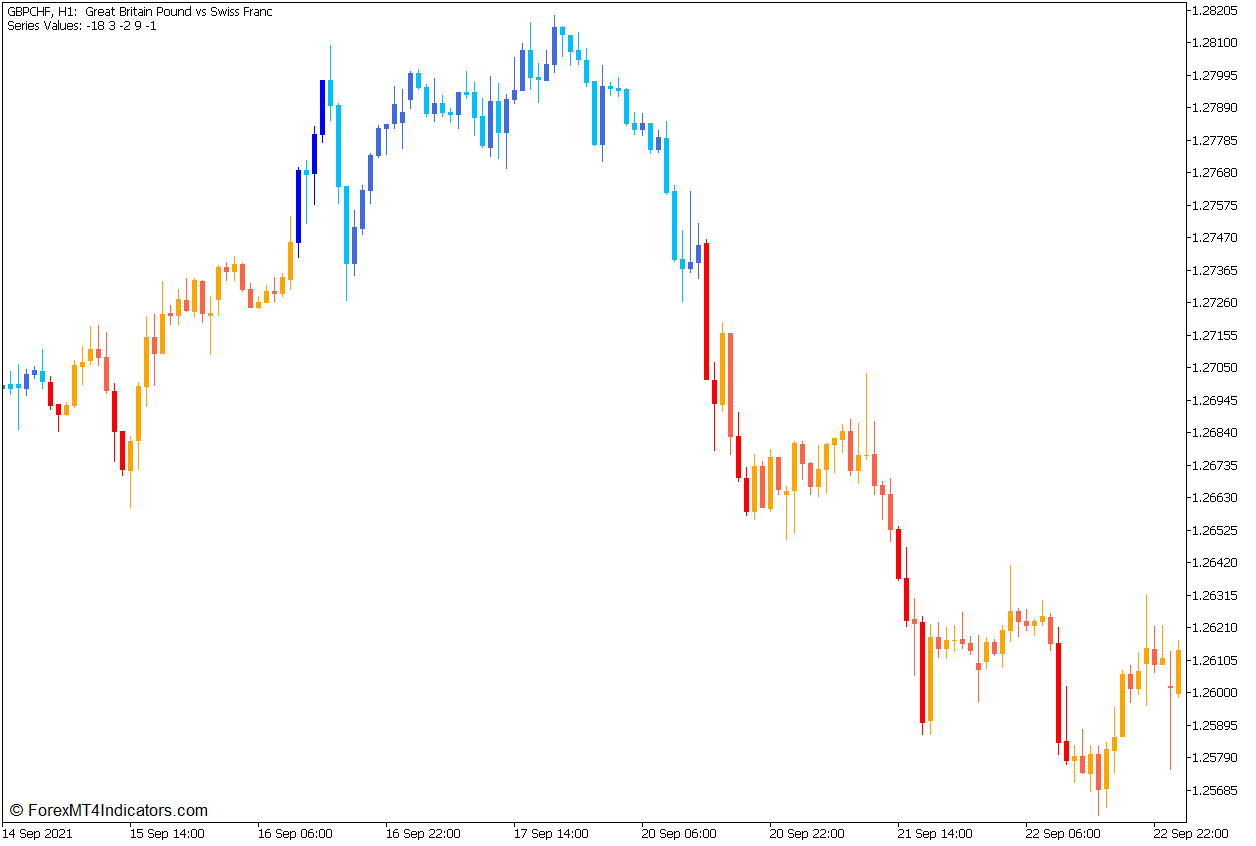Select the highest blue candle at chart peak
1256x846 pixels.
(x=553, y=45)
